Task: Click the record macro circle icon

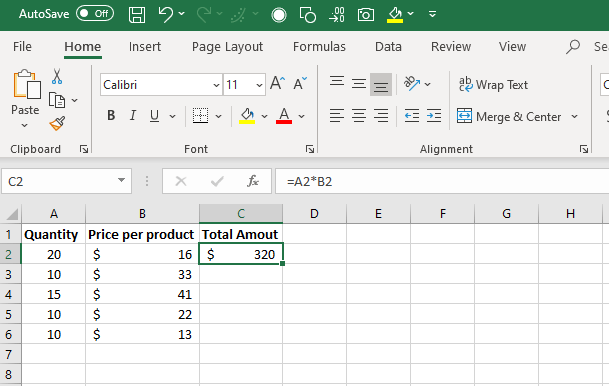Action: [279, 15]
